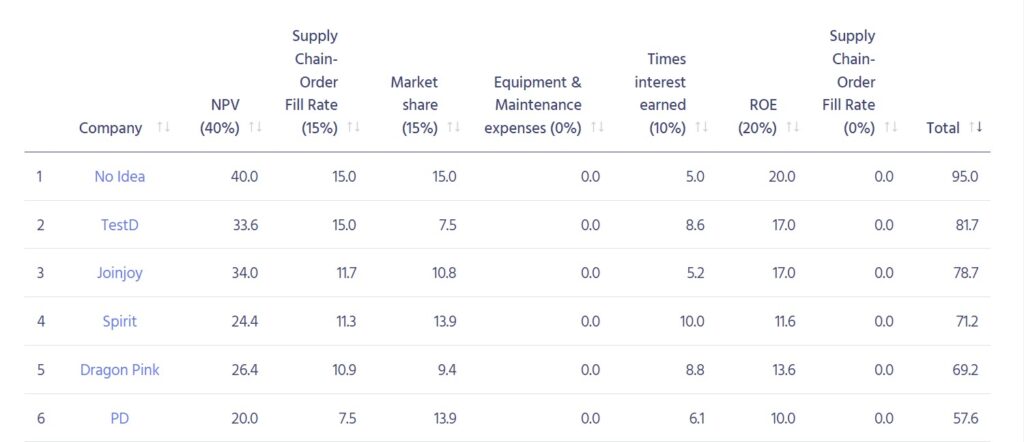Sort by Supply Chain-Order Fill Rate (0%) arrows
Viewport: 1024px width, 442px height.
click(891, 128)
